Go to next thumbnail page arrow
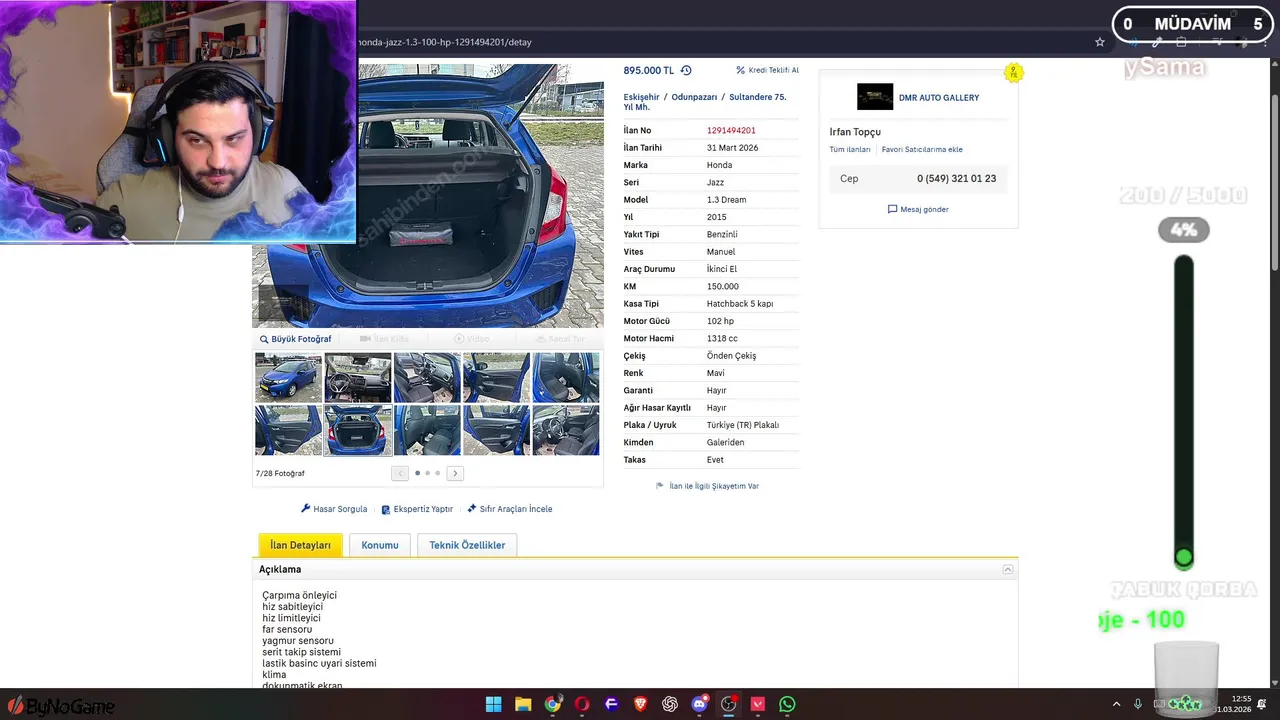This screenshot has width=1280, height=720. click(455, 473)
